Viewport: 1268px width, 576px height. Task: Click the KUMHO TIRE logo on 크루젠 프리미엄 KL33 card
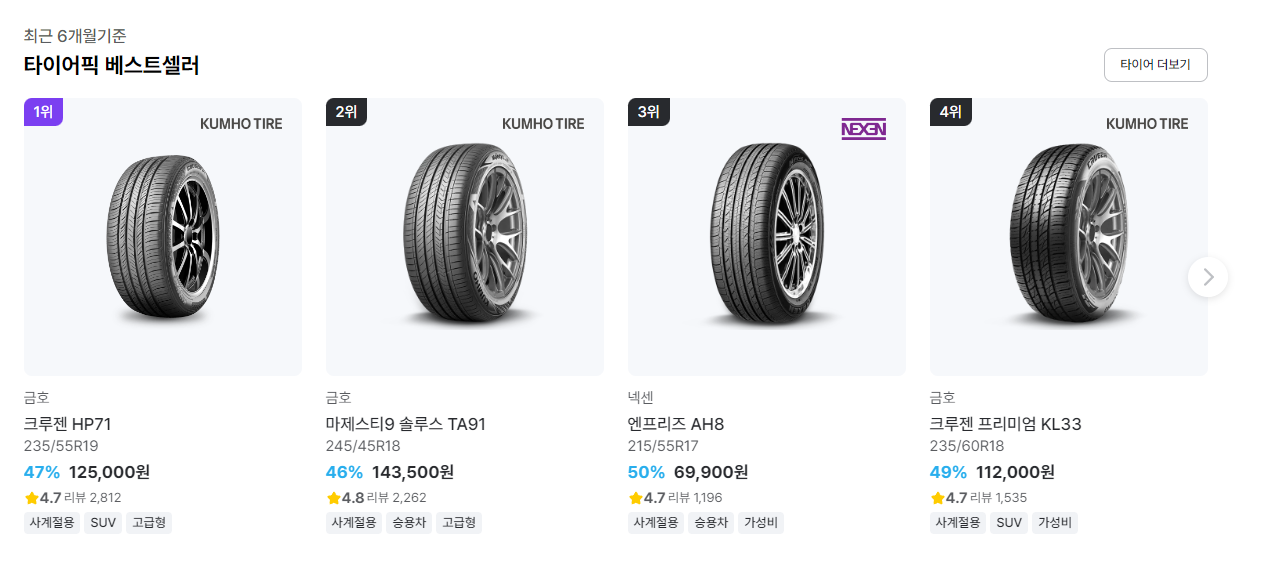(1147, 124)
